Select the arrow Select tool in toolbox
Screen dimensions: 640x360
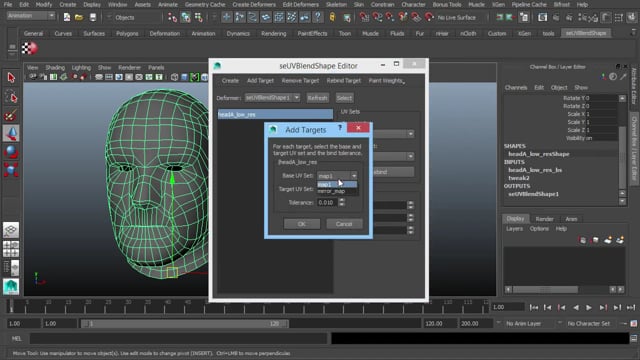tap(11, 78)
